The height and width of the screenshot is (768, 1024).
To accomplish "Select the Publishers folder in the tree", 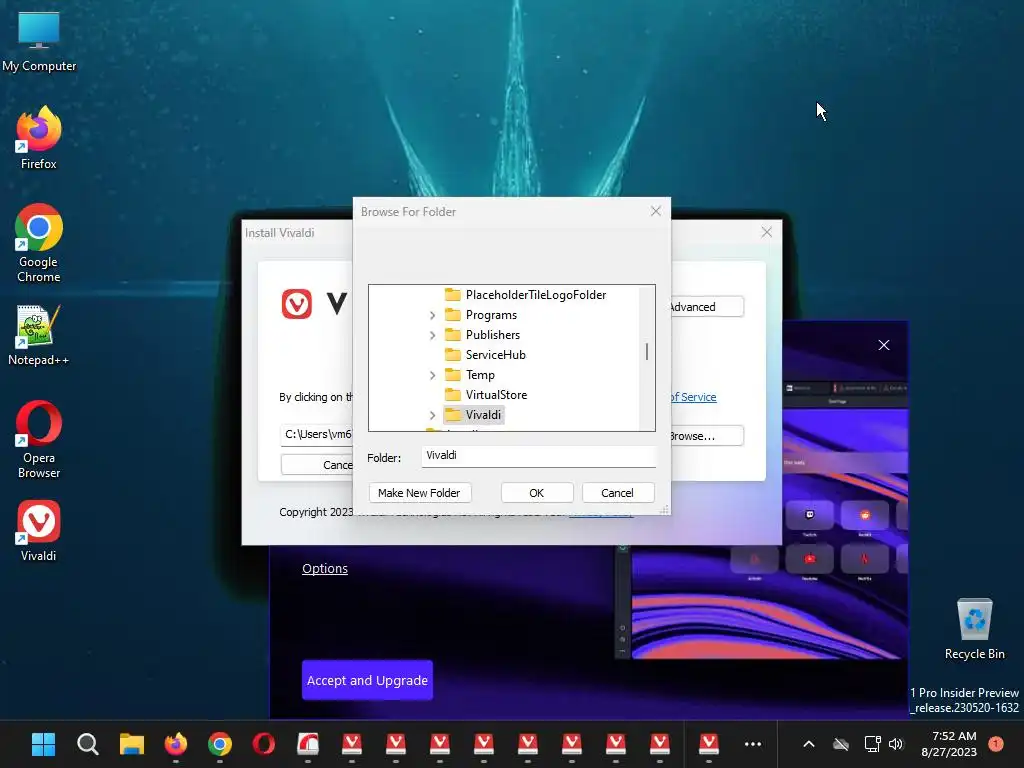I will (x=492, y=334).
